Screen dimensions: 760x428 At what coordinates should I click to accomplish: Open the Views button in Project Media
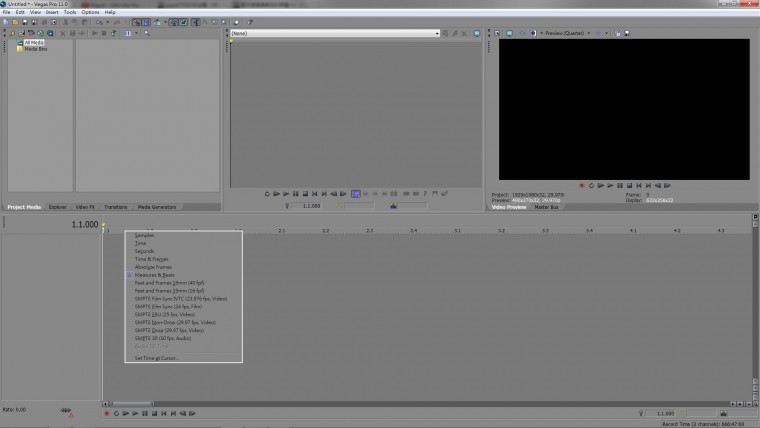point(128,33)
